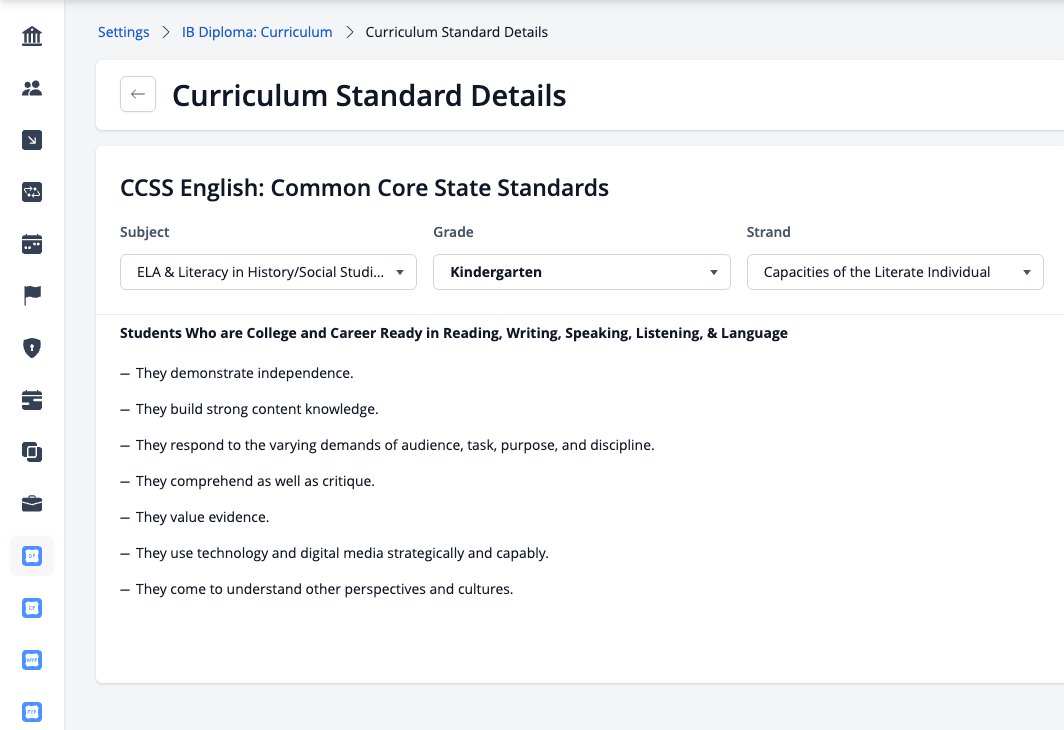Click the shield security icon in sidebar
Image resolution: width=1064 pixels, height=730 pixels.
coord(32,348)
